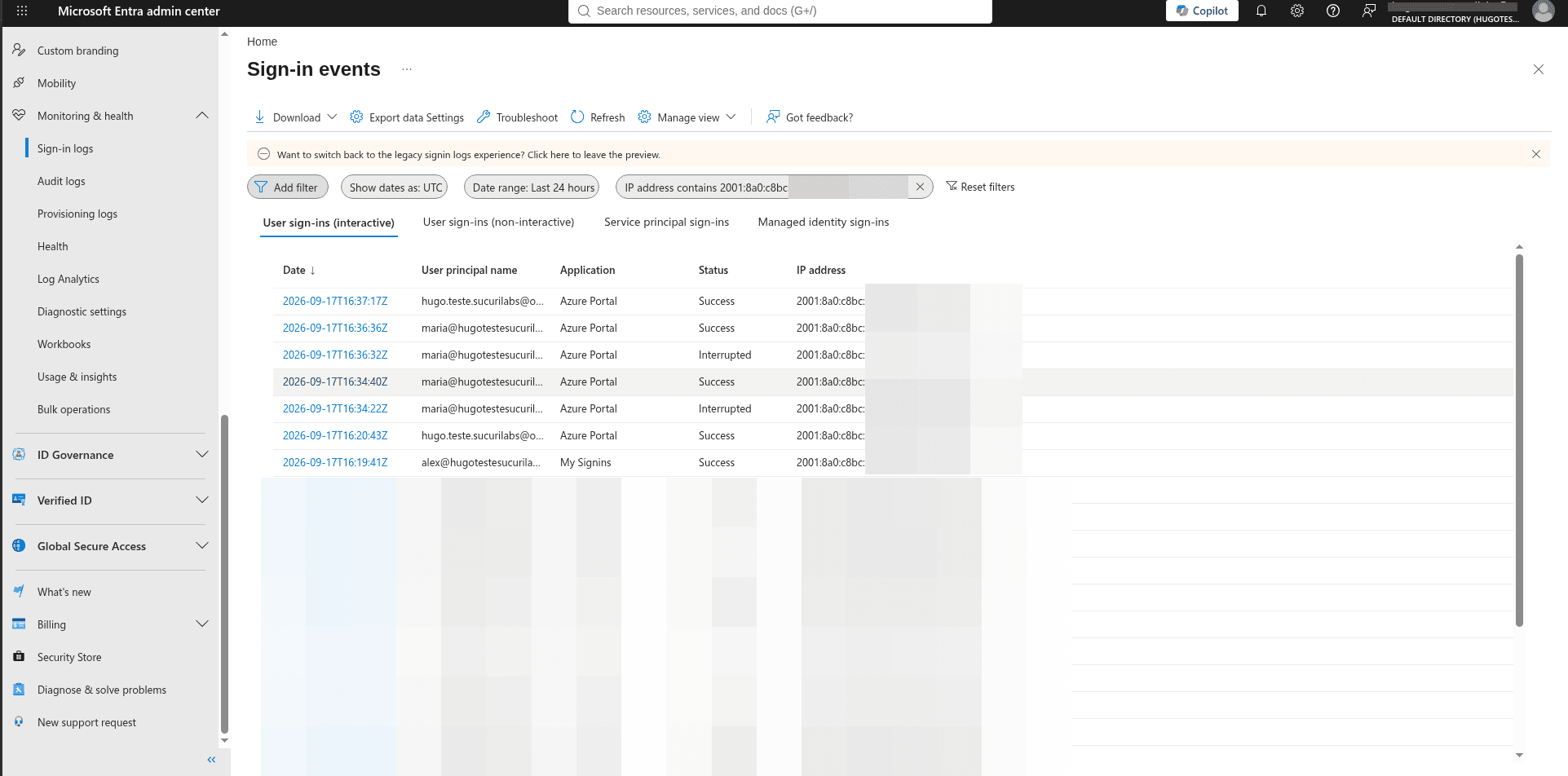
Task: Open sign-in event 2026-09-17T16:36:36Z
Action: pos(335,328)
